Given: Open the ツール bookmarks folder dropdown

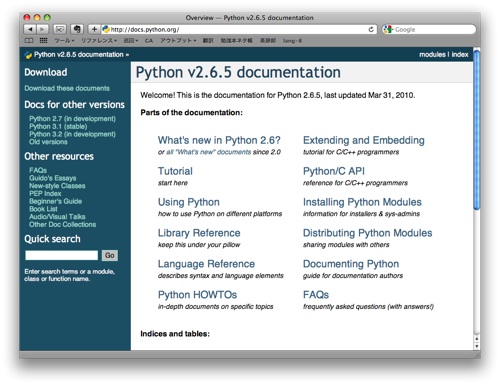Looking at the screenshot, I should [64, 41].
